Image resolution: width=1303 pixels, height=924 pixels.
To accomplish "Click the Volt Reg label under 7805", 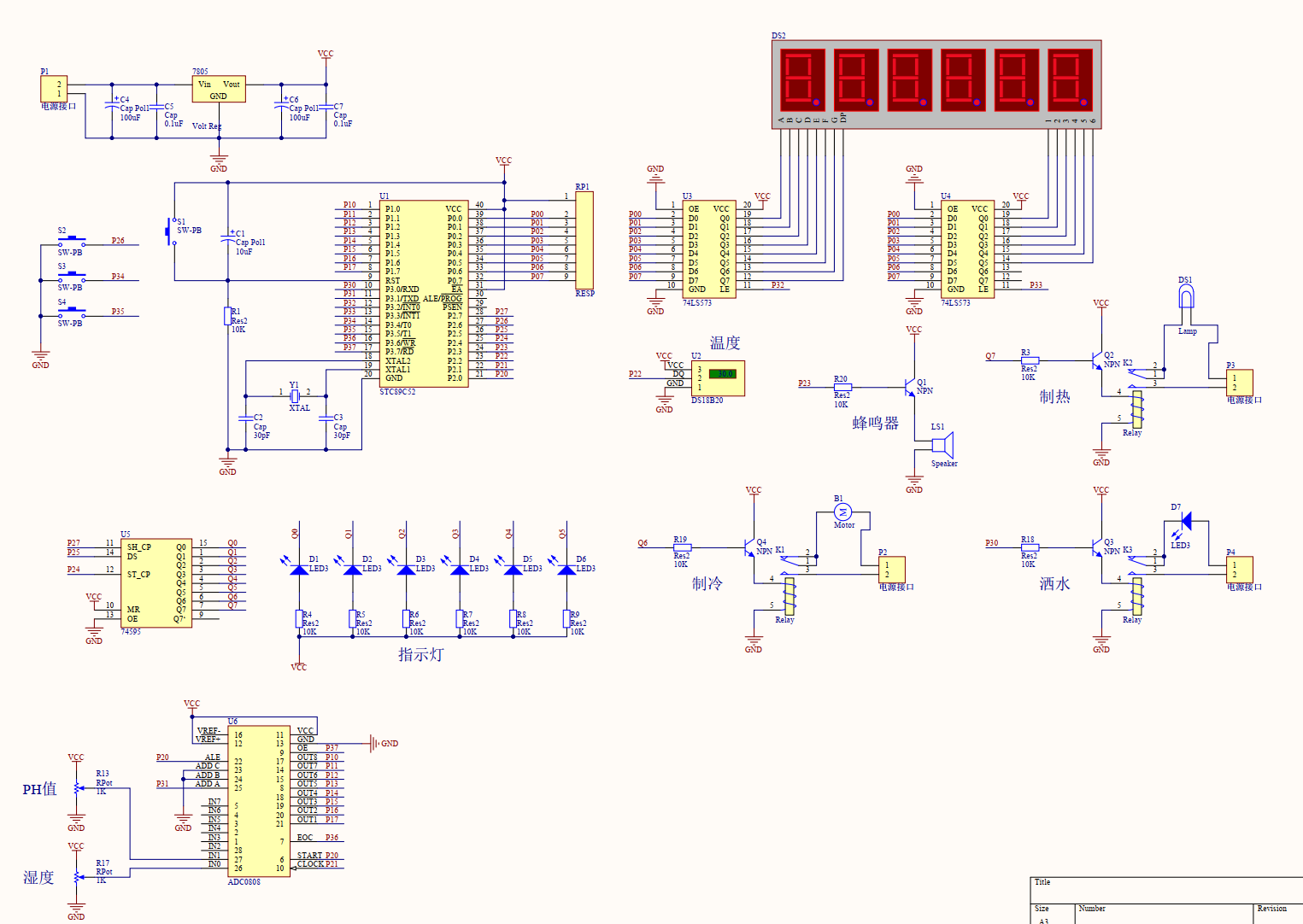I will click(x=207, y=126).
